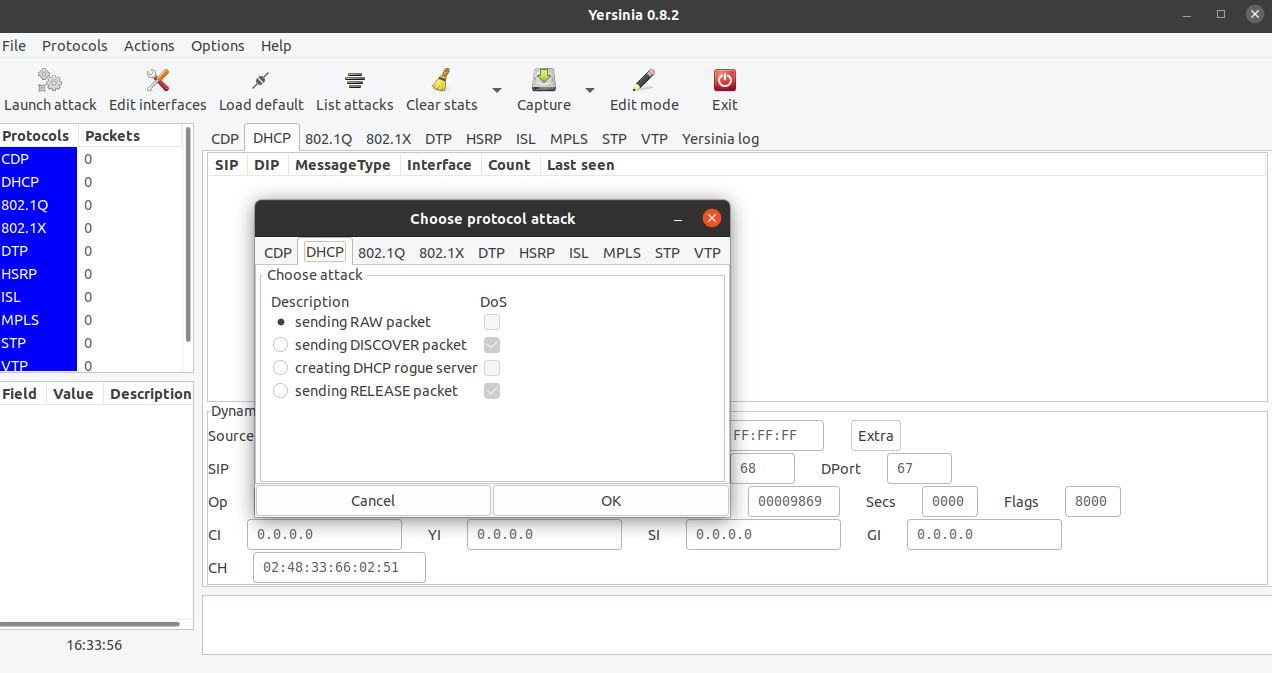Select MPLS row in Protocols list
Viewport: 1272px width, 673px height.
(90, 320)
